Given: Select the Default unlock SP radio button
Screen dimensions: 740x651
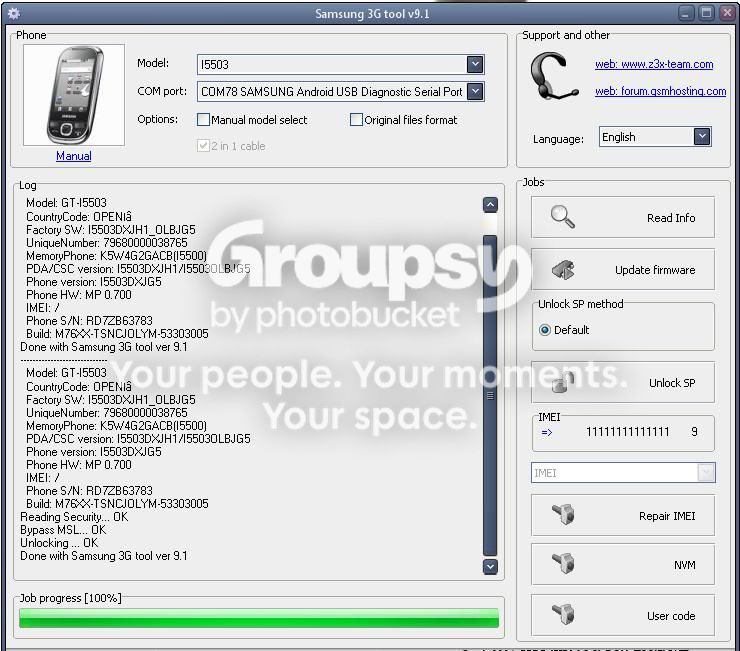Looking at the screenshot, I should (x=545, y=330).
